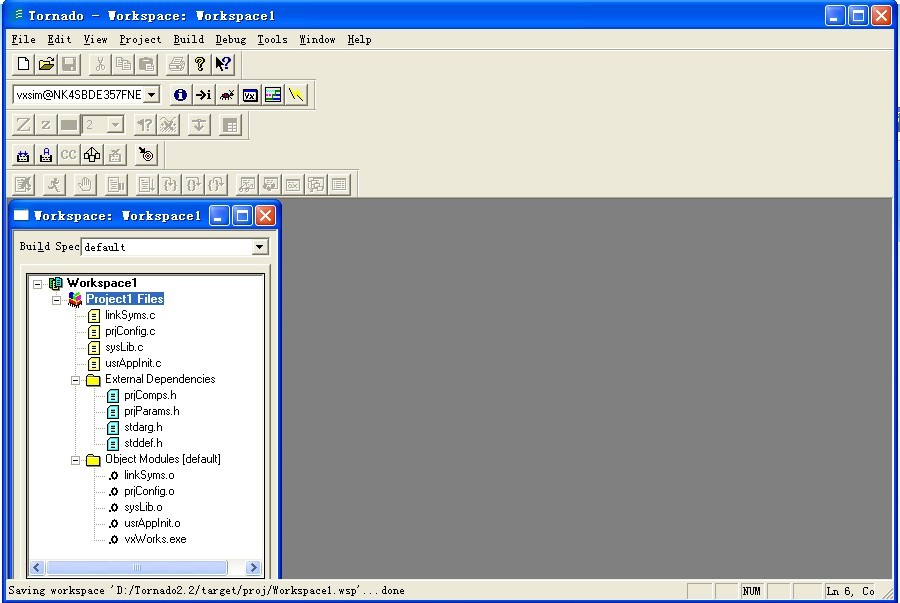The image size is (900, 603).
Task: Select usrAppInit.o object module
Action: click(152, 523)
